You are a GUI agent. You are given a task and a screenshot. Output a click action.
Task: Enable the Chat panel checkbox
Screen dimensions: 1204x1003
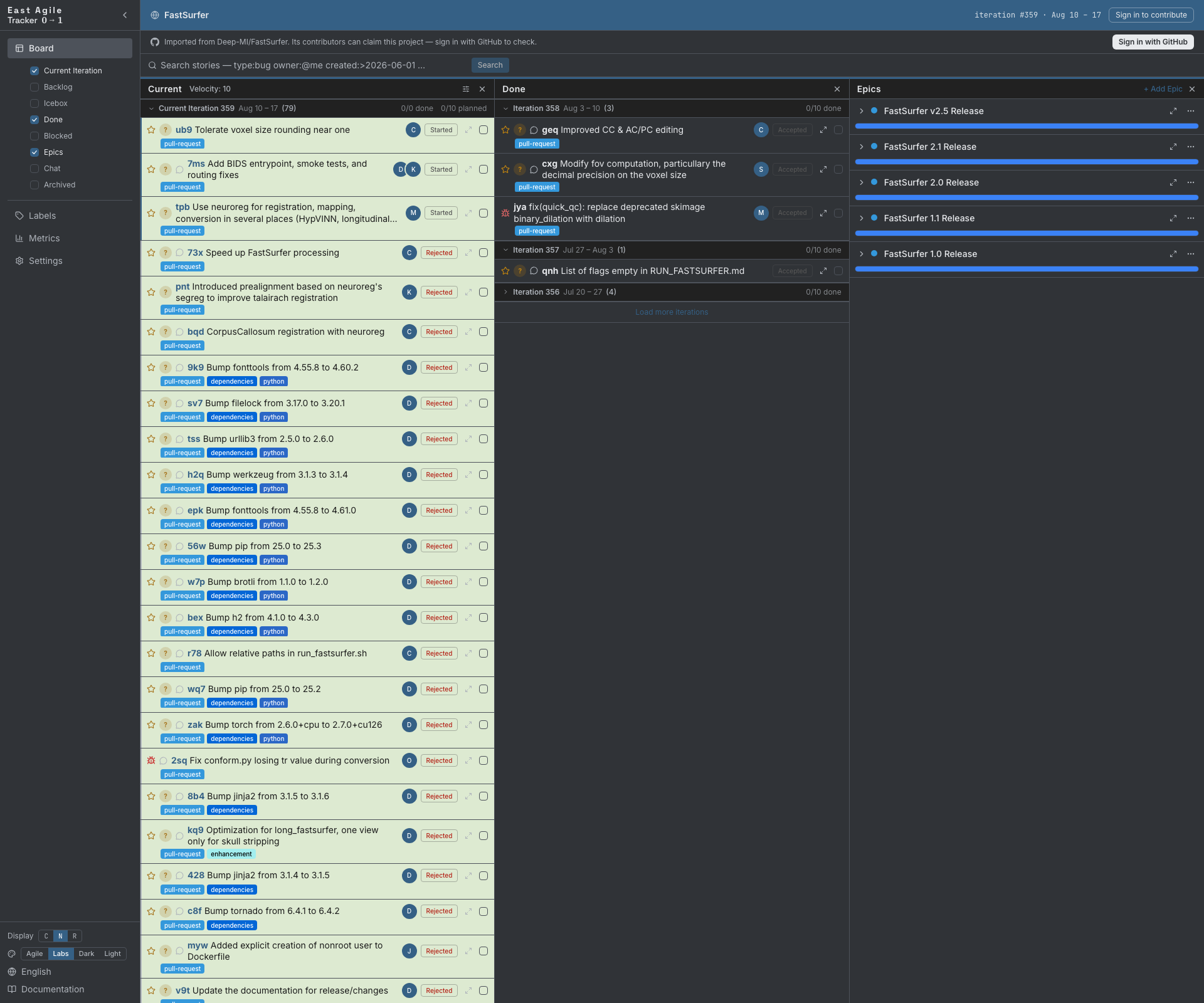tap(34, 169)
